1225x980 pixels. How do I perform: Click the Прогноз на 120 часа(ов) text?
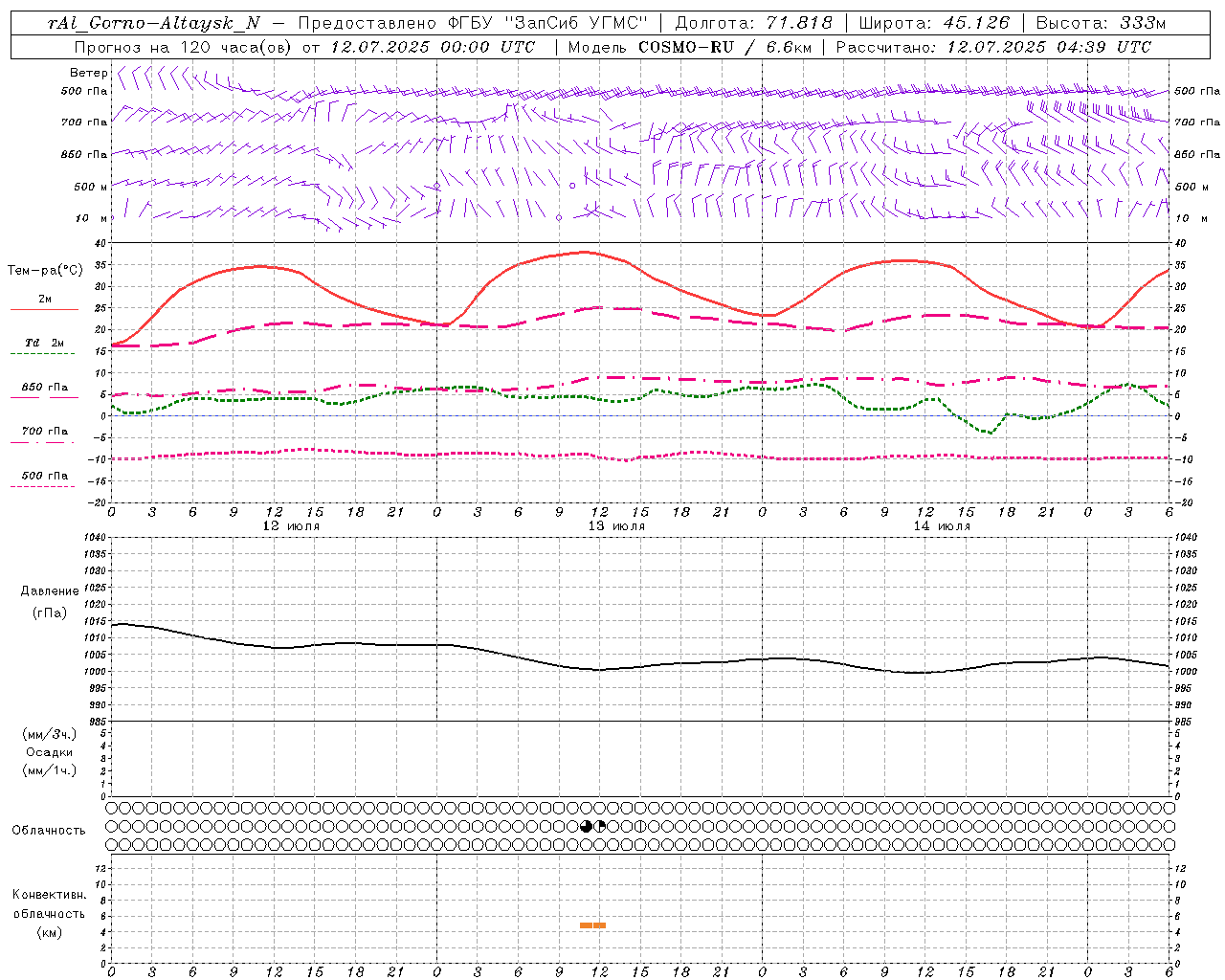click(x=184, y=47)
